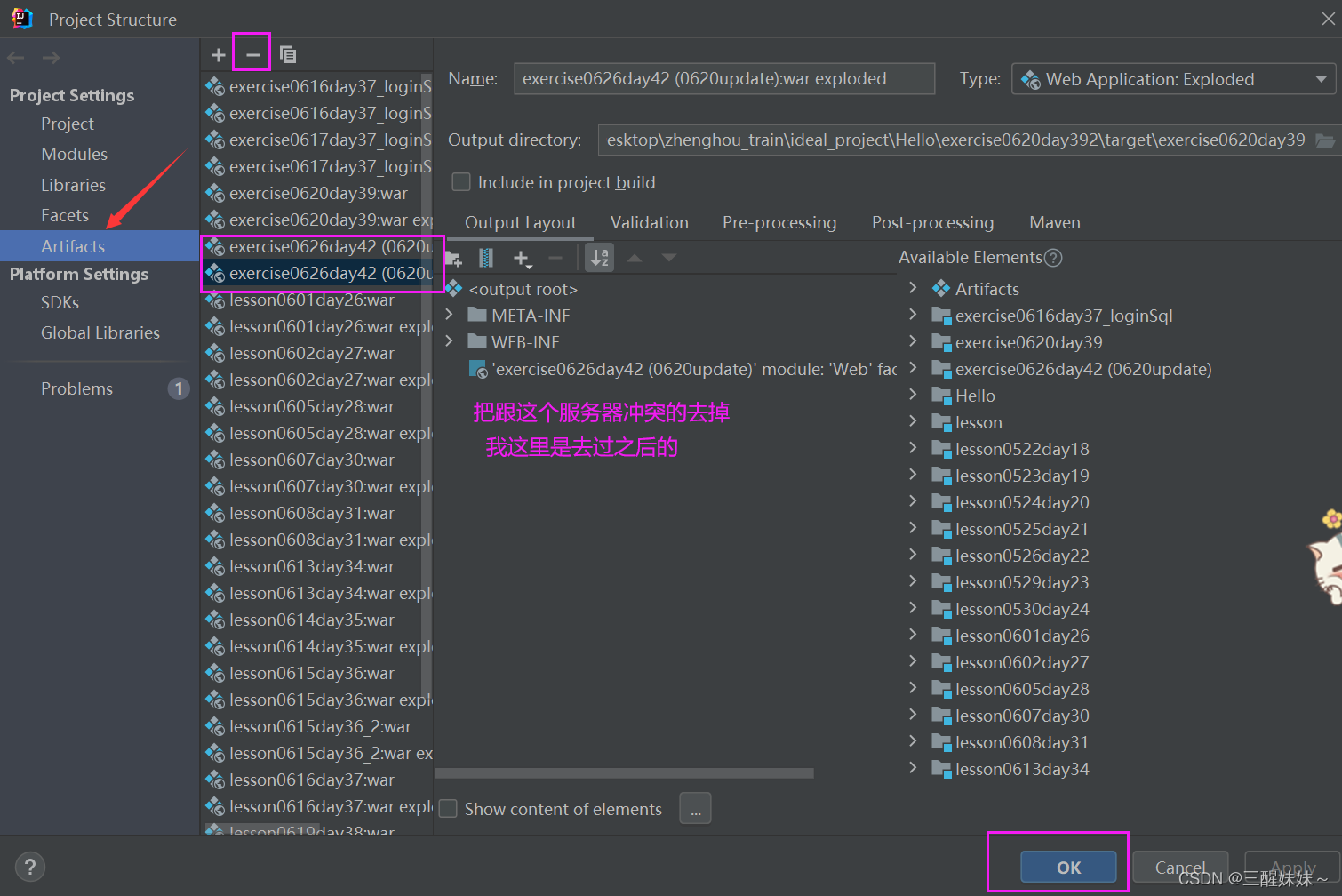Toggle Show content of elements checkbox

(x=448, y=809)
